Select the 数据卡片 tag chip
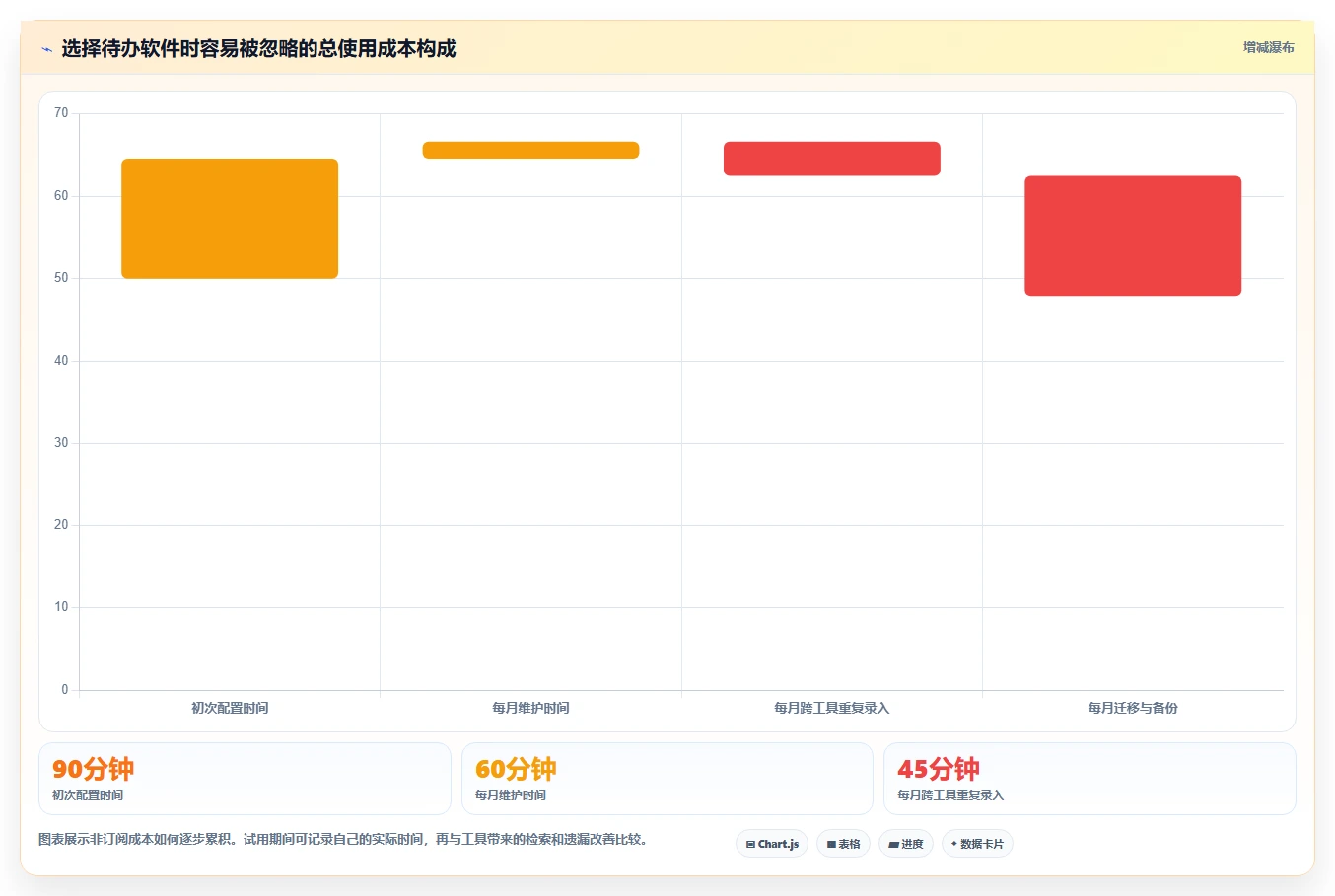 pos(977,844)
